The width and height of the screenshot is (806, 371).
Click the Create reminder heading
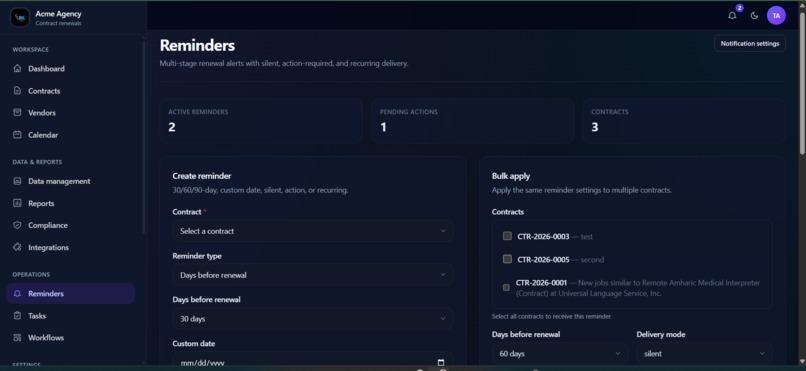point(202,176)
